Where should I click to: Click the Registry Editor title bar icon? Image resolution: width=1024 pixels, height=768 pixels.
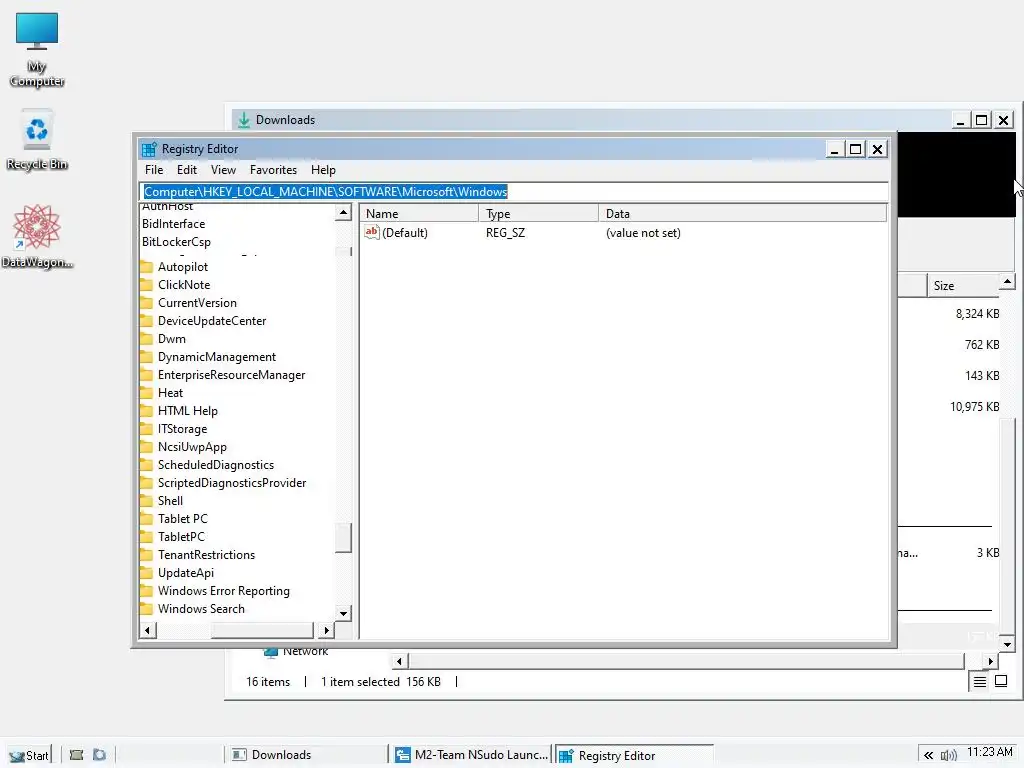[x=149, y=149]
